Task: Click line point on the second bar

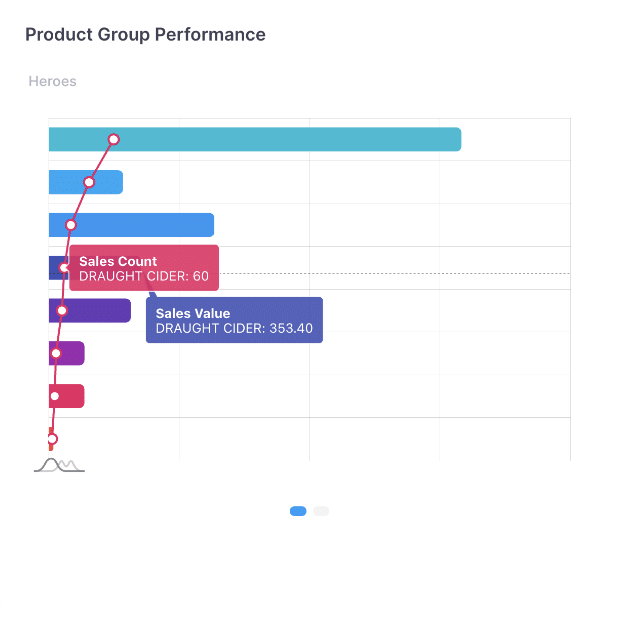Action: pyautogui.click(x=89, y=182)
